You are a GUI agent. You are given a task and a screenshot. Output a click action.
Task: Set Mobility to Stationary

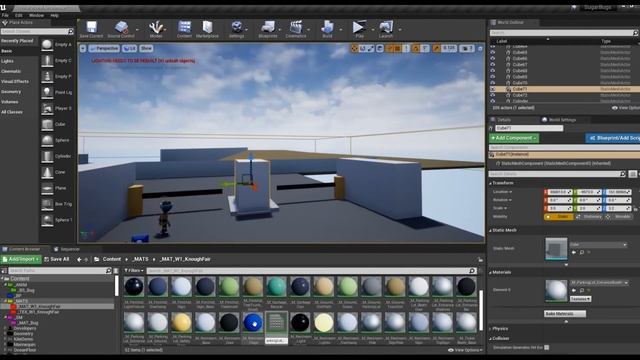click(589, 217)
